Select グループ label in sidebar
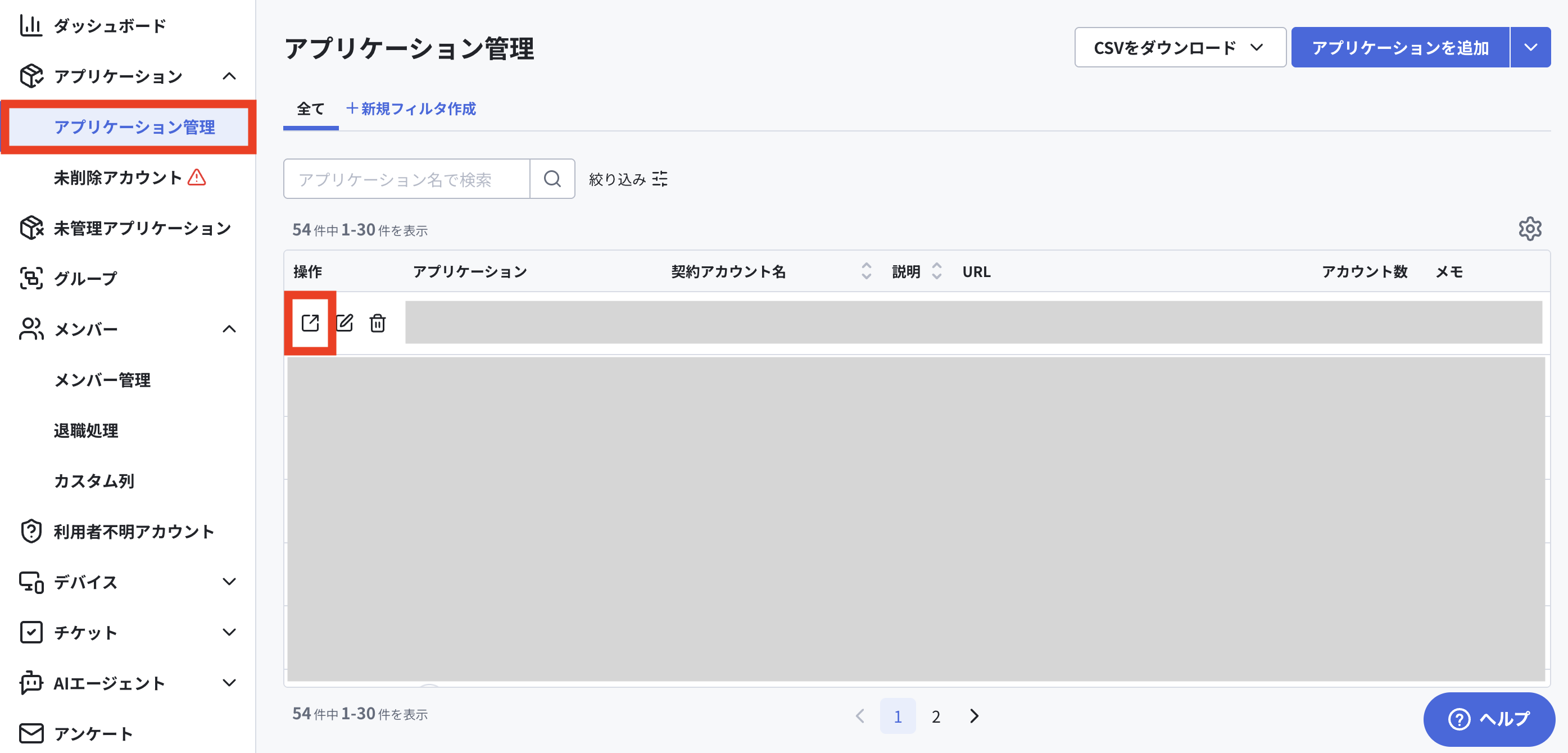The height and width of the screenshot is (753, 1568). click(85, 278)
